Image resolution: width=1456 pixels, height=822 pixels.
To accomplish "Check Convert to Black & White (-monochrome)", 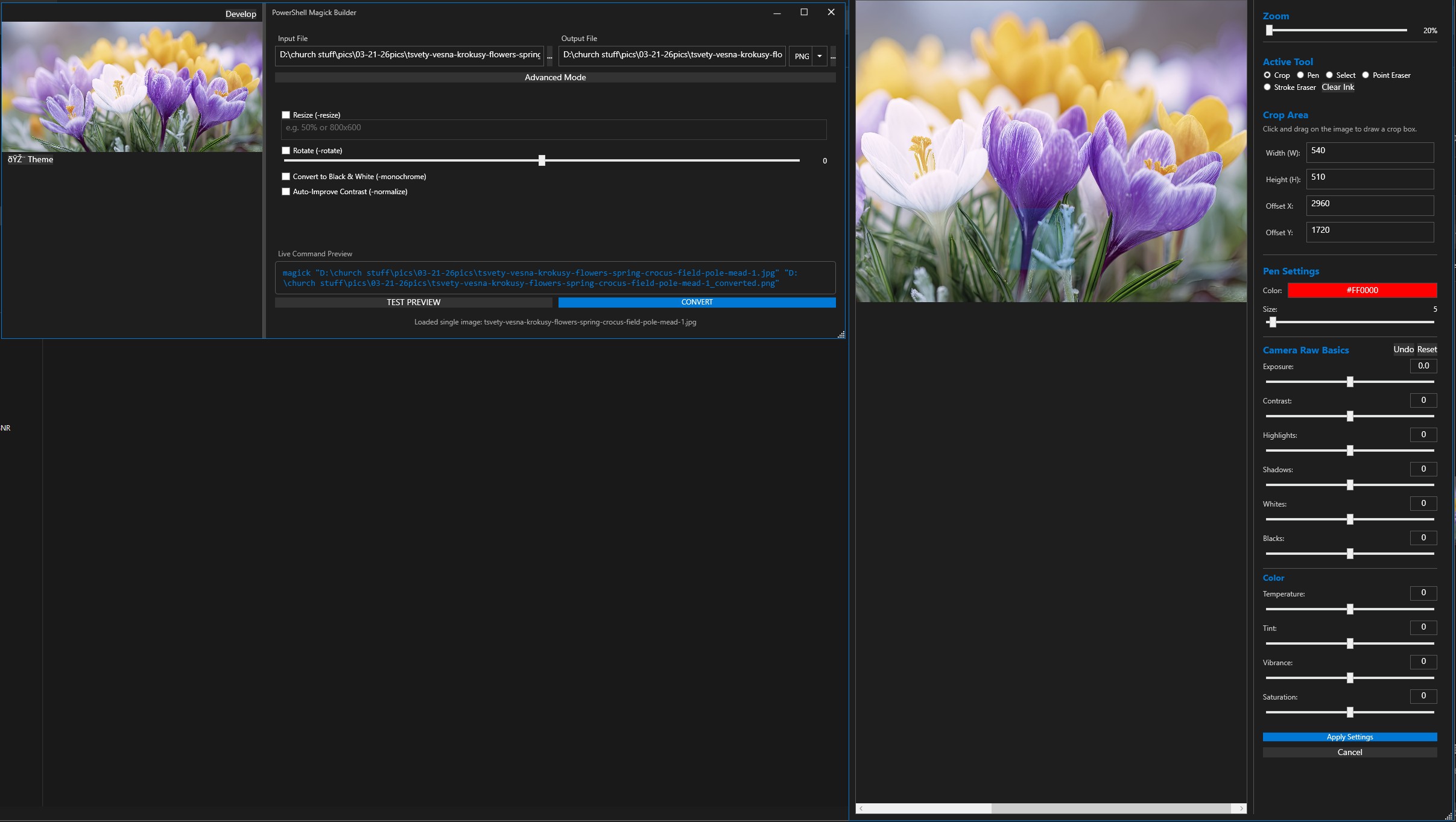I will click(285, 176).
